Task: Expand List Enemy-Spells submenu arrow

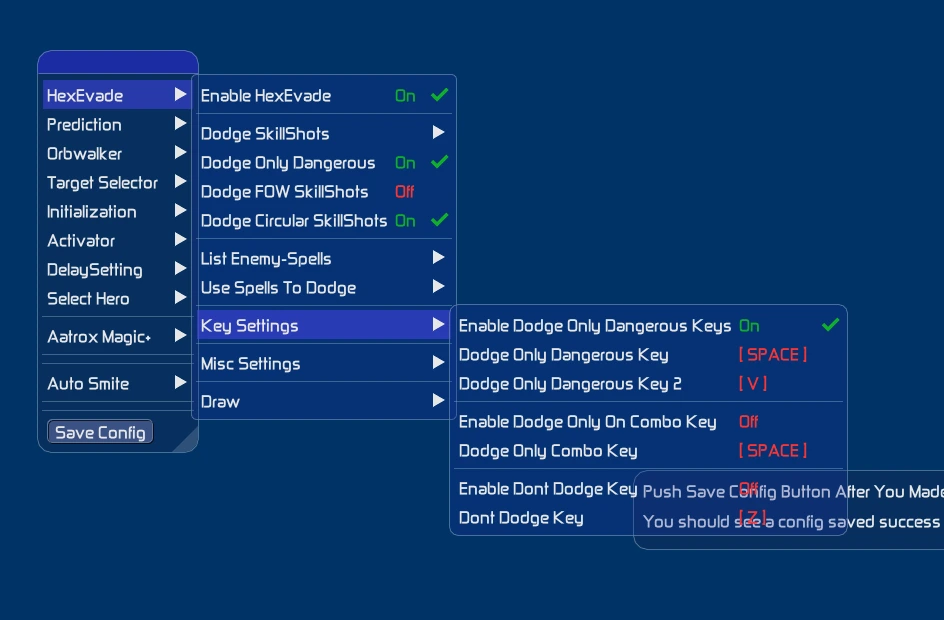Action: tap(438, 257)
